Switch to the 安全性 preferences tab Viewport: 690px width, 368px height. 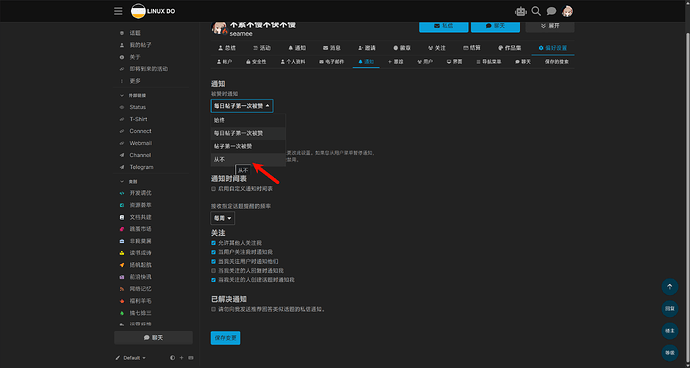tap(256, 62)
